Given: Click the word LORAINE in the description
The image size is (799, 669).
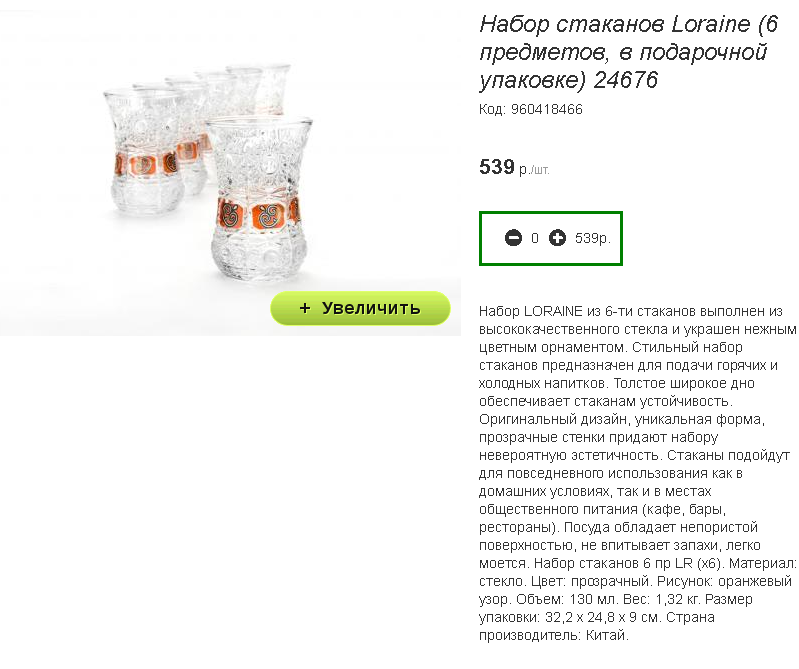Looking at the screenshot, I should pos(553,311).
